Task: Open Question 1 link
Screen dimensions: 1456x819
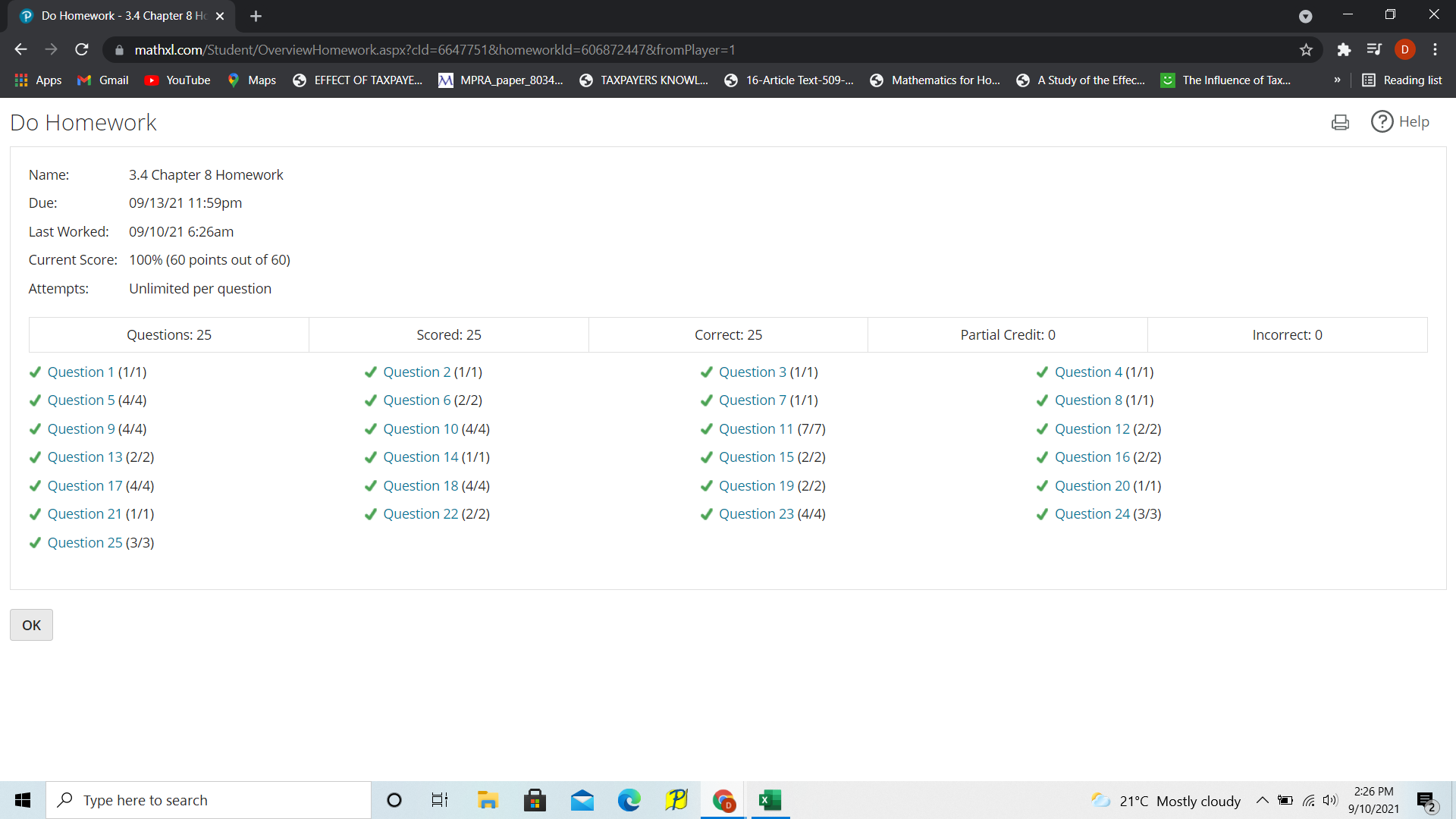Action: (80, 372)
